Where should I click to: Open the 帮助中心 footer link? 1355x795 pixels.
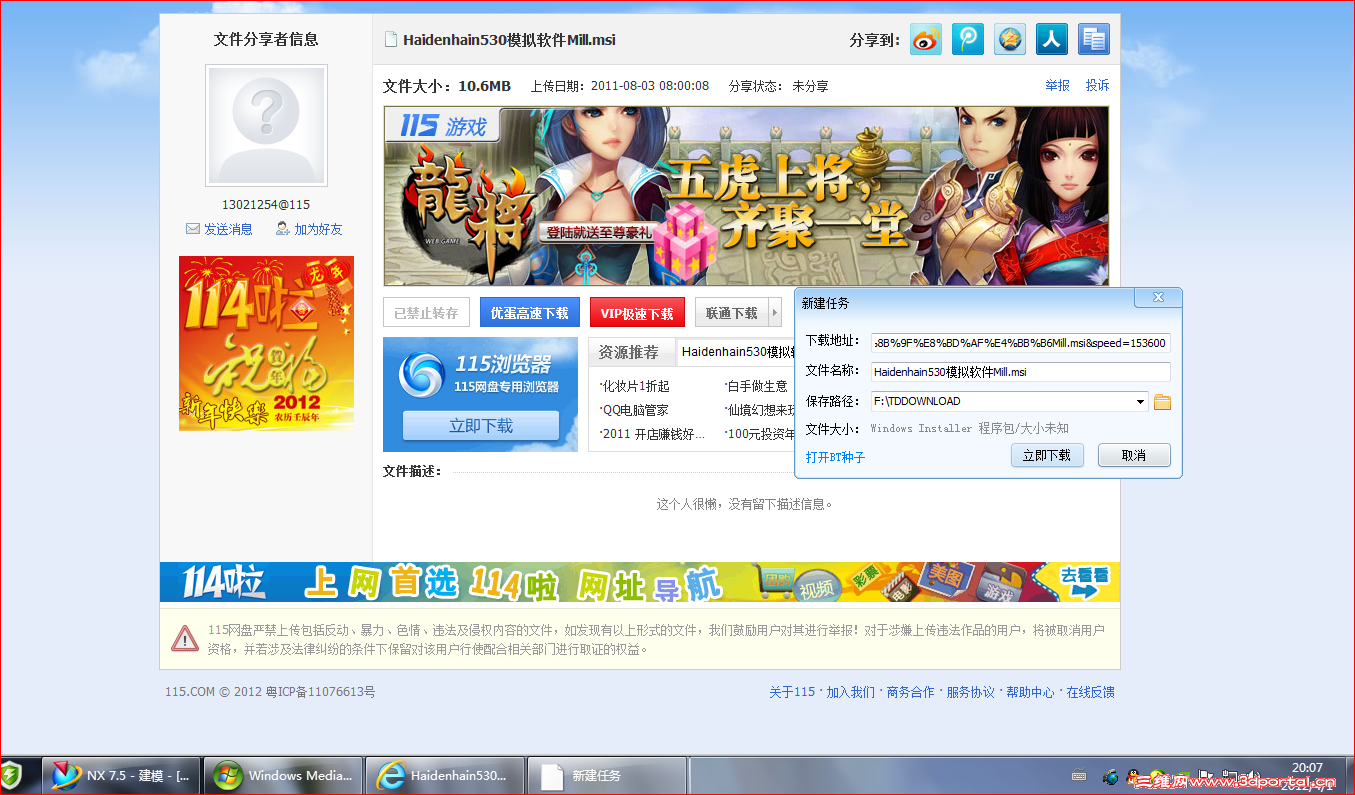(x=1030, y=692)
